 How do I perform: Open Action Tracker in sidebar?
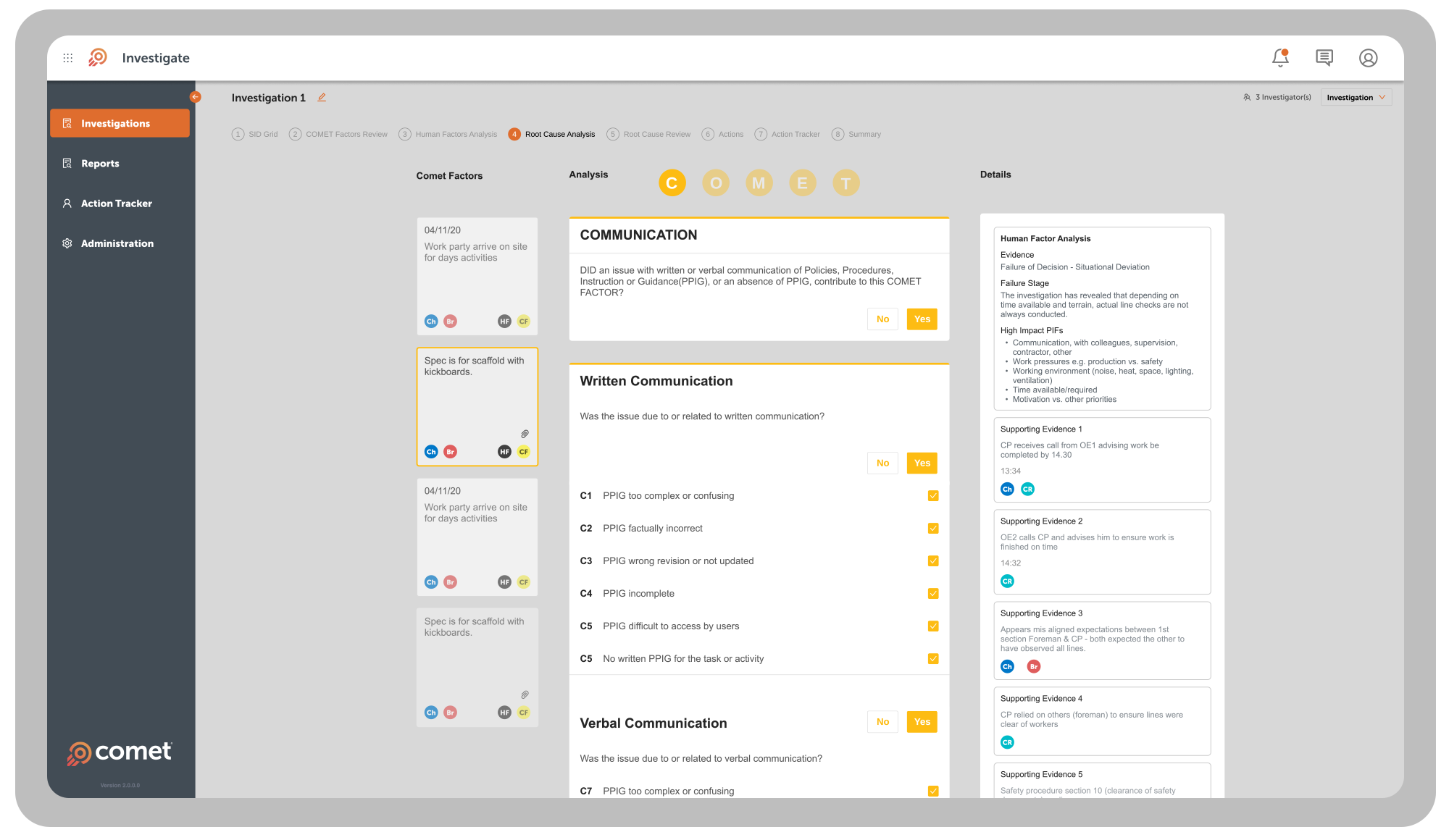pos(116,203)
